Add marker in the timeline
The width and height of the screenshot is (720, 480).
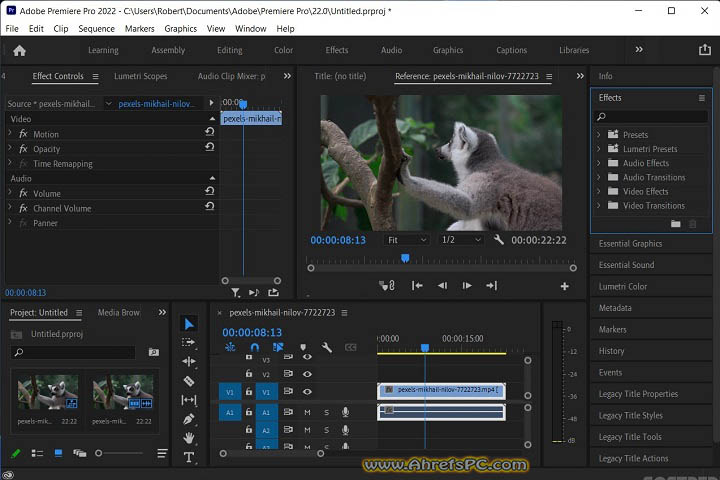303,347
